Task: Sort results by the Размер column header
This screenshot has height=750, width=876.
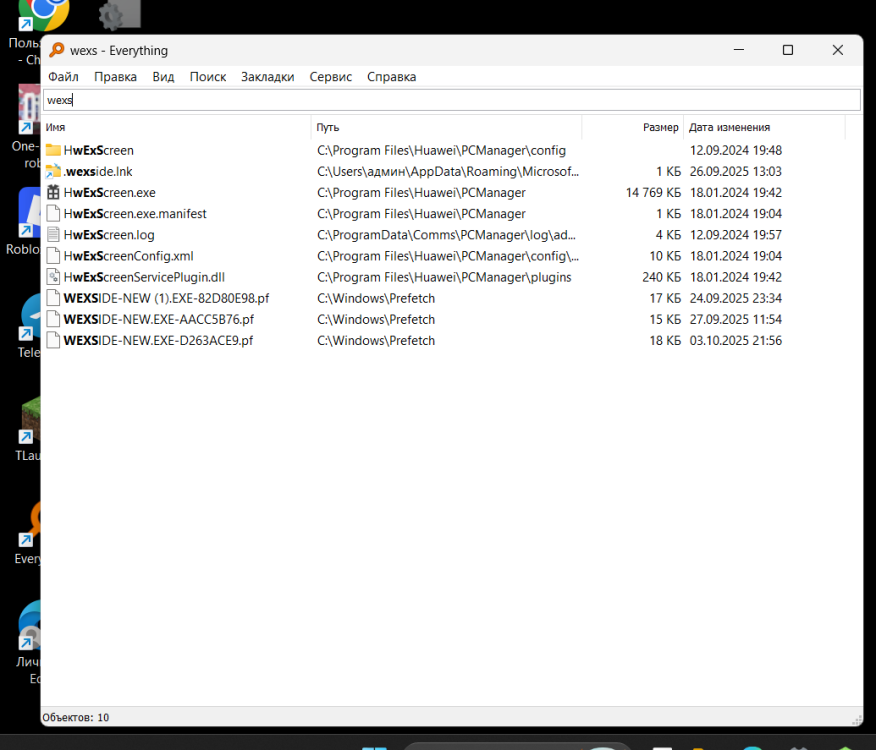Action: [633, 127]
